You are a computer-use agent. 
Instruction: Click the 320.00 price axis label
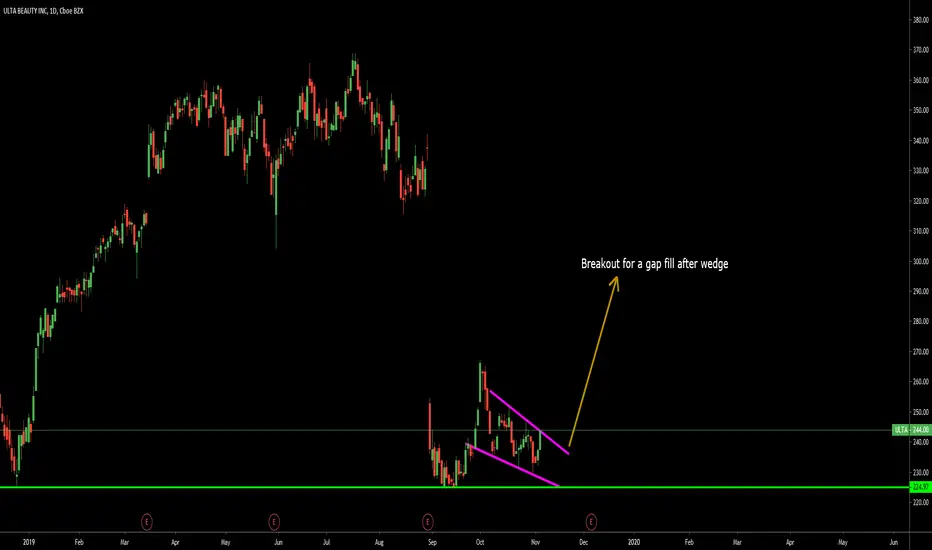[921, 201]
